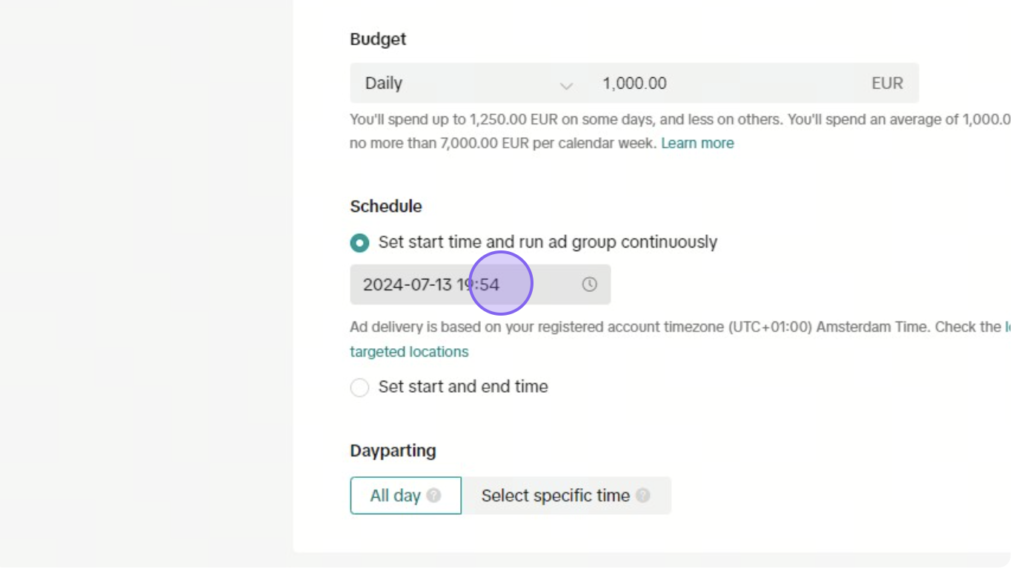This screenshot has width=1024, height=569.
Task: Click the Dayparting section heading
Action: (393, 451)
